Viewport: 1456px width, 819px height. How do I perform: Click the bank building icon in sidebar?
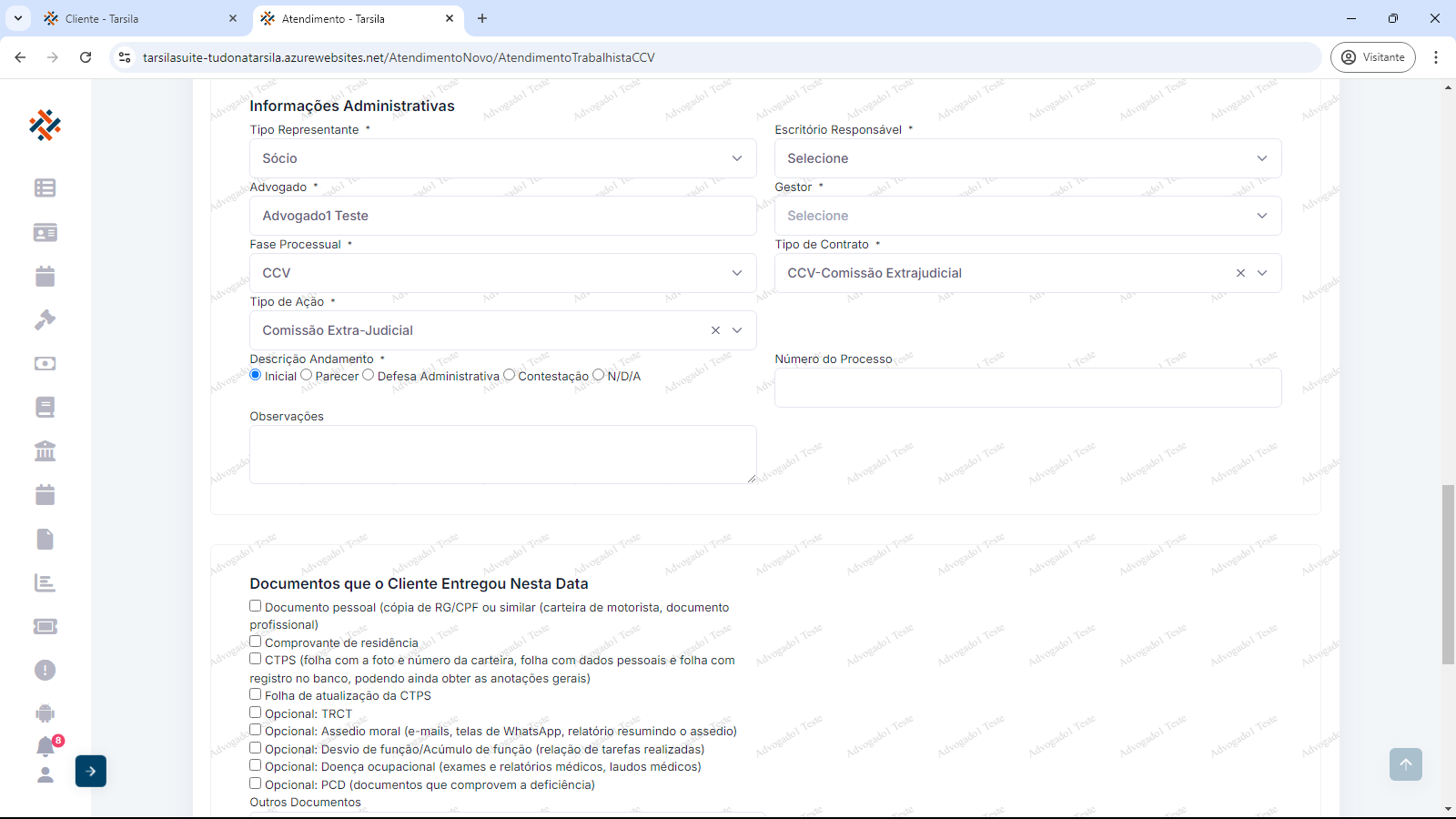(45, 450)
